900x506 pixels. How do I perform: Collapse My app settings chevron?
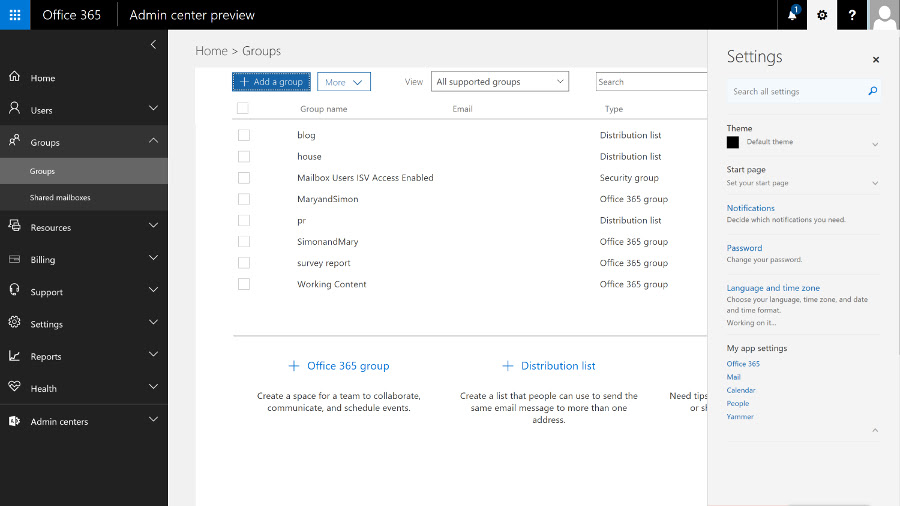click(875, 430)
